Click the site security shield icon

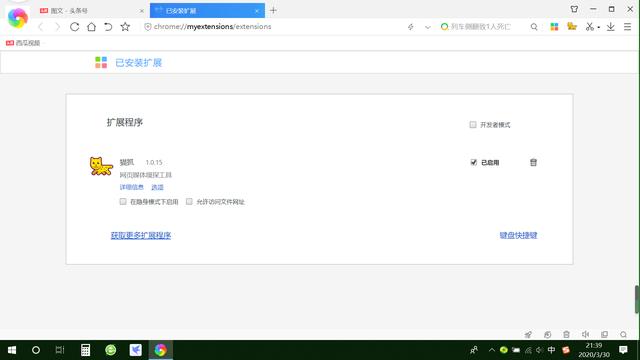coord(148,27)
